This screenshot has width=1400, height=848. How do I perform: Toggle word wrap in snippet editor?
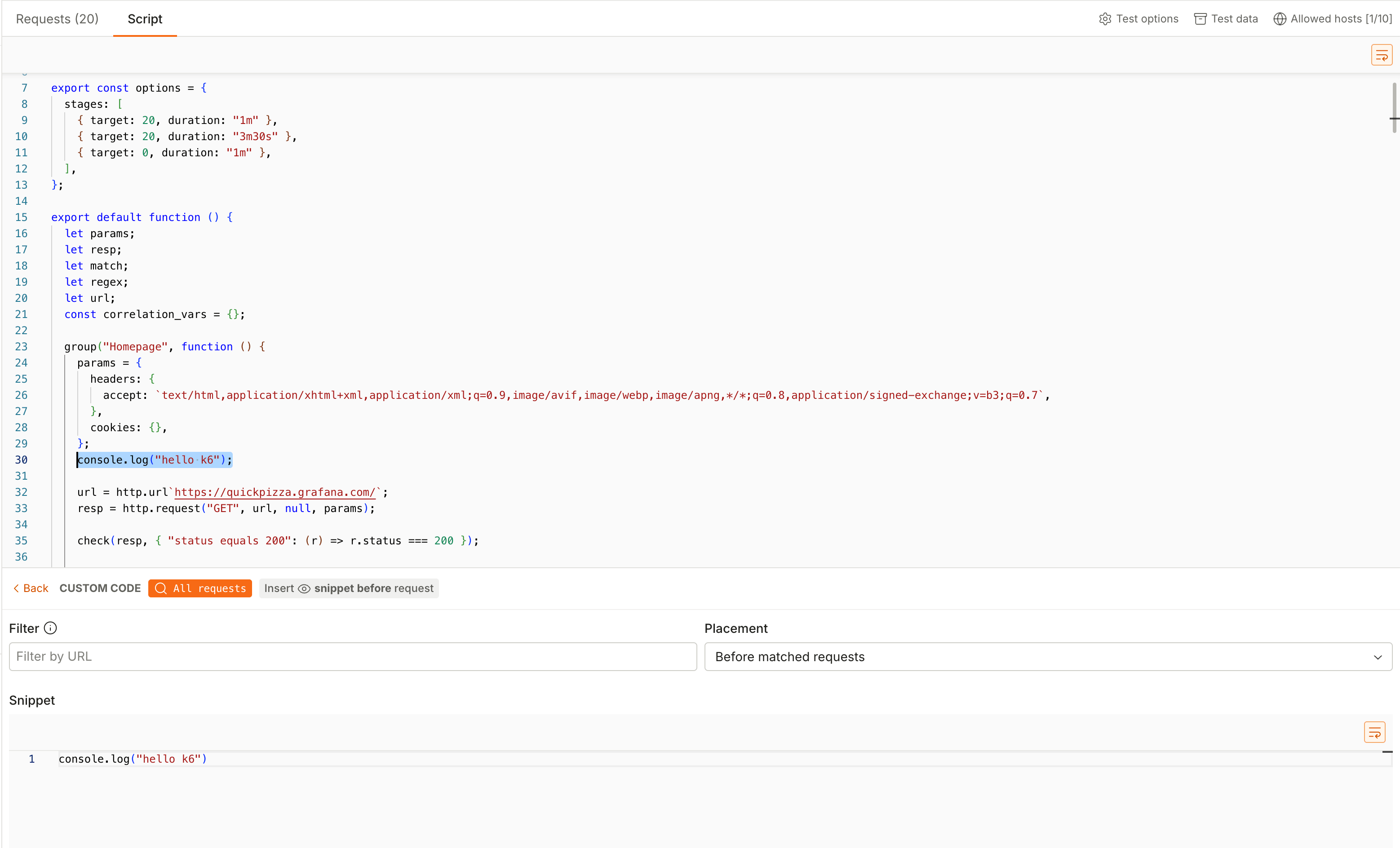click(1374, 732)
